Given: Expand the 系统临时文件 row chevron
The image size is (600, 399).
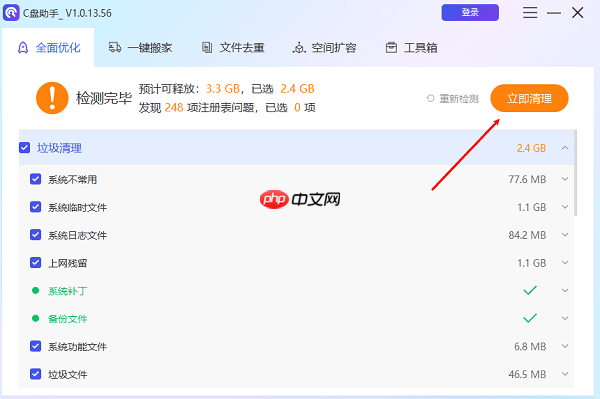Looking at the screenshot, I should coord(565,207).
